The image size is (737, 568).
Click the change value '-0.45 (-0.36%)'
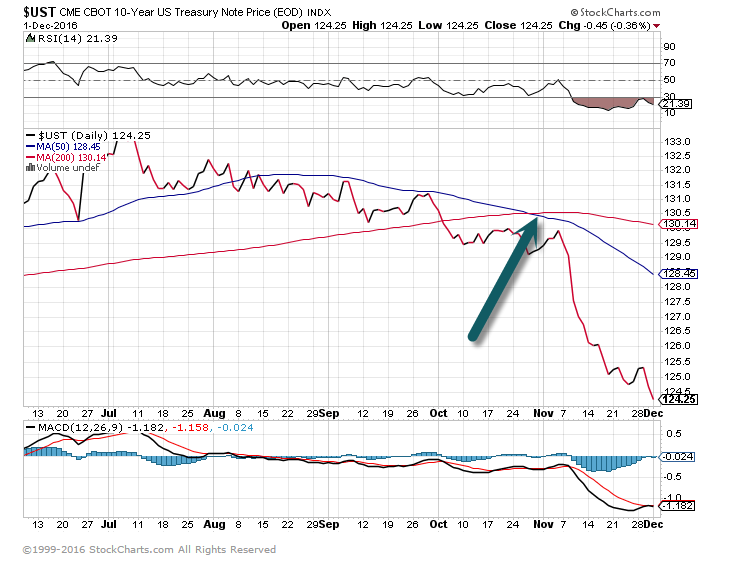[x=617, y=25]
